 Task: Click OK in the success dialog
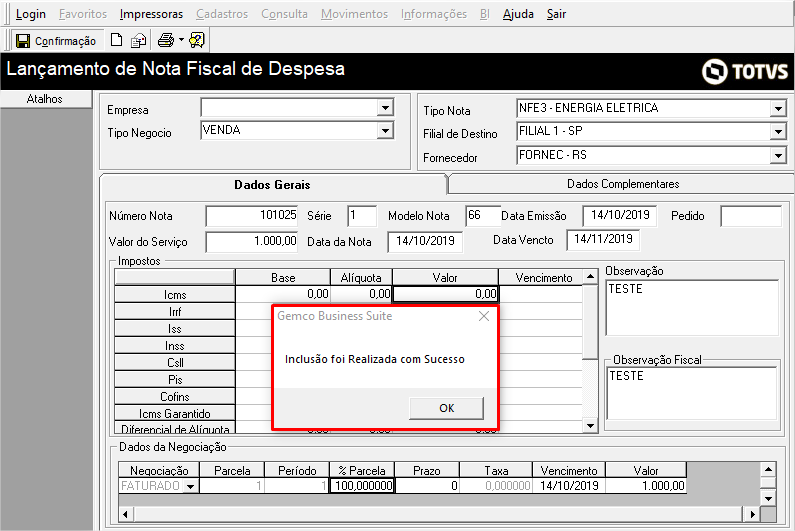click(x=446, y=408)
